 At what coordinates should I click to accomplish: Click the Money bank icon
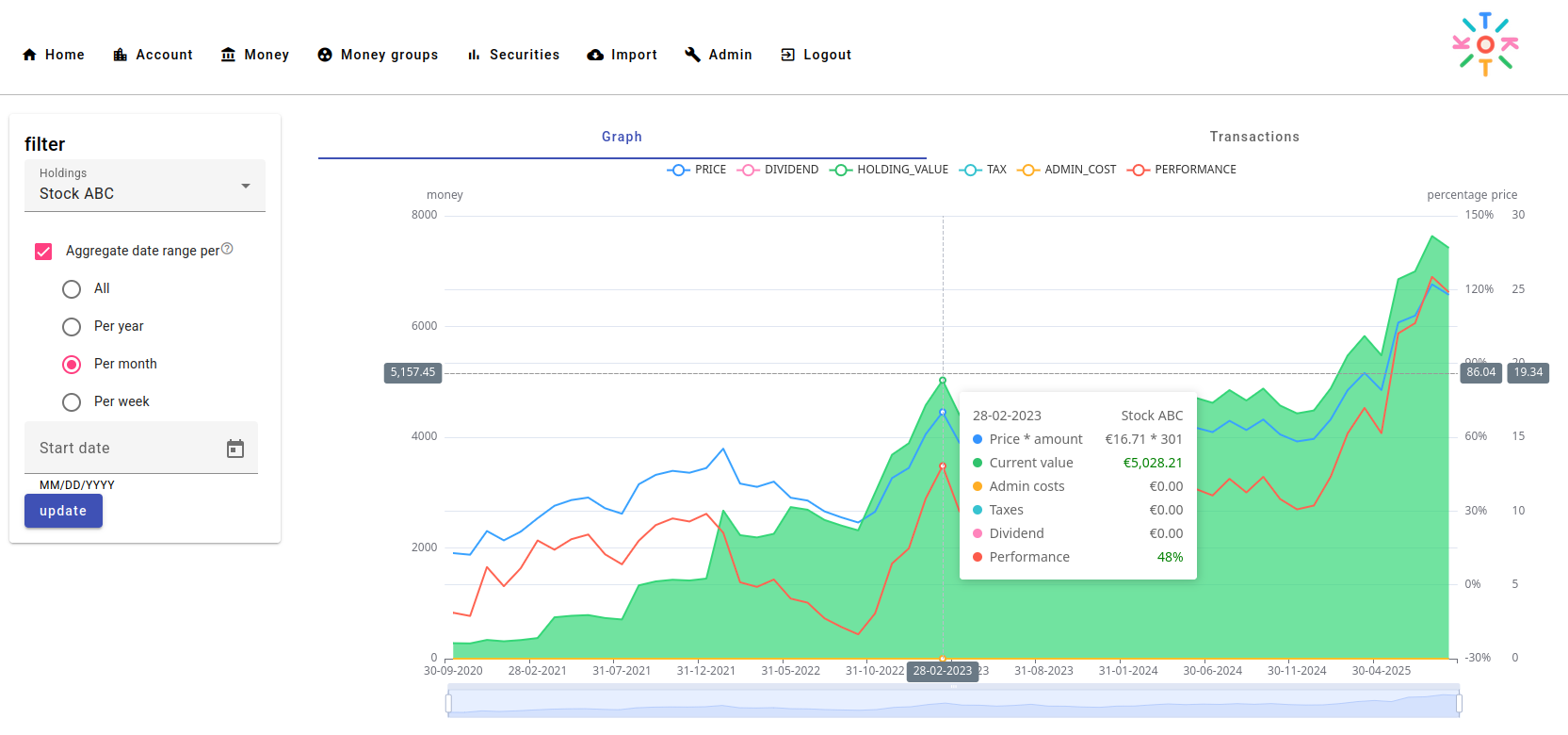(228, 55)
